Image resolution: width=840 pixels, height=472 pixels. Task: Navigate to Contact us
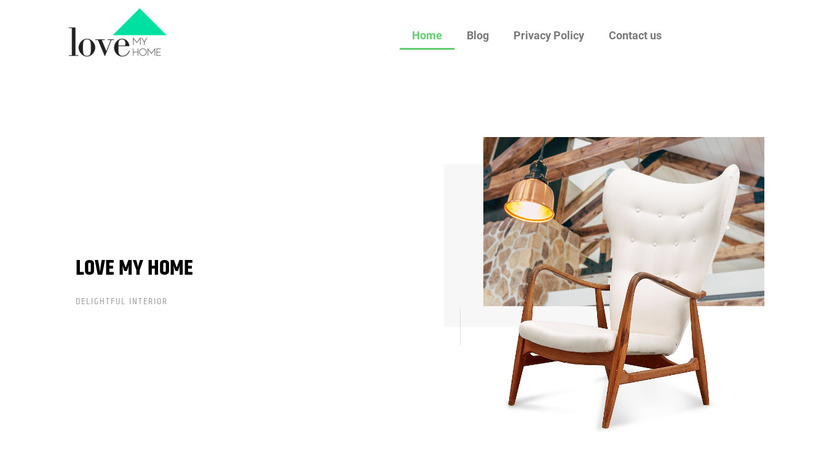pos(635,35)
